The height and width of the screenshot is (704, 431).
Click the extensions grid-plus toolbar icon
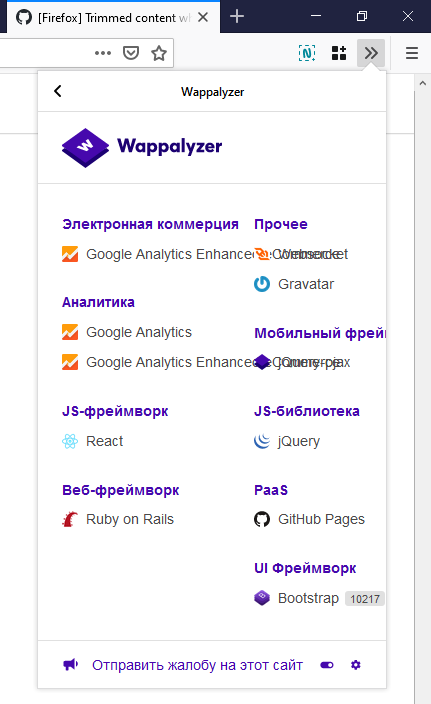(x=339, y=53)
